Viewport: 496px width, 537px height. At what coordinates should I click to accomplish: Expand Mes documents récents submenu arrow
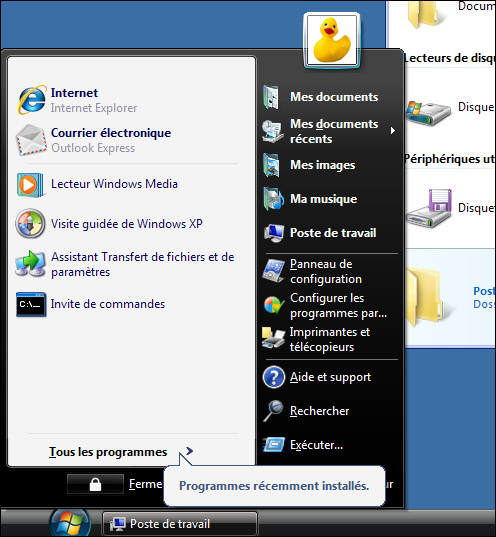[393, 130]
